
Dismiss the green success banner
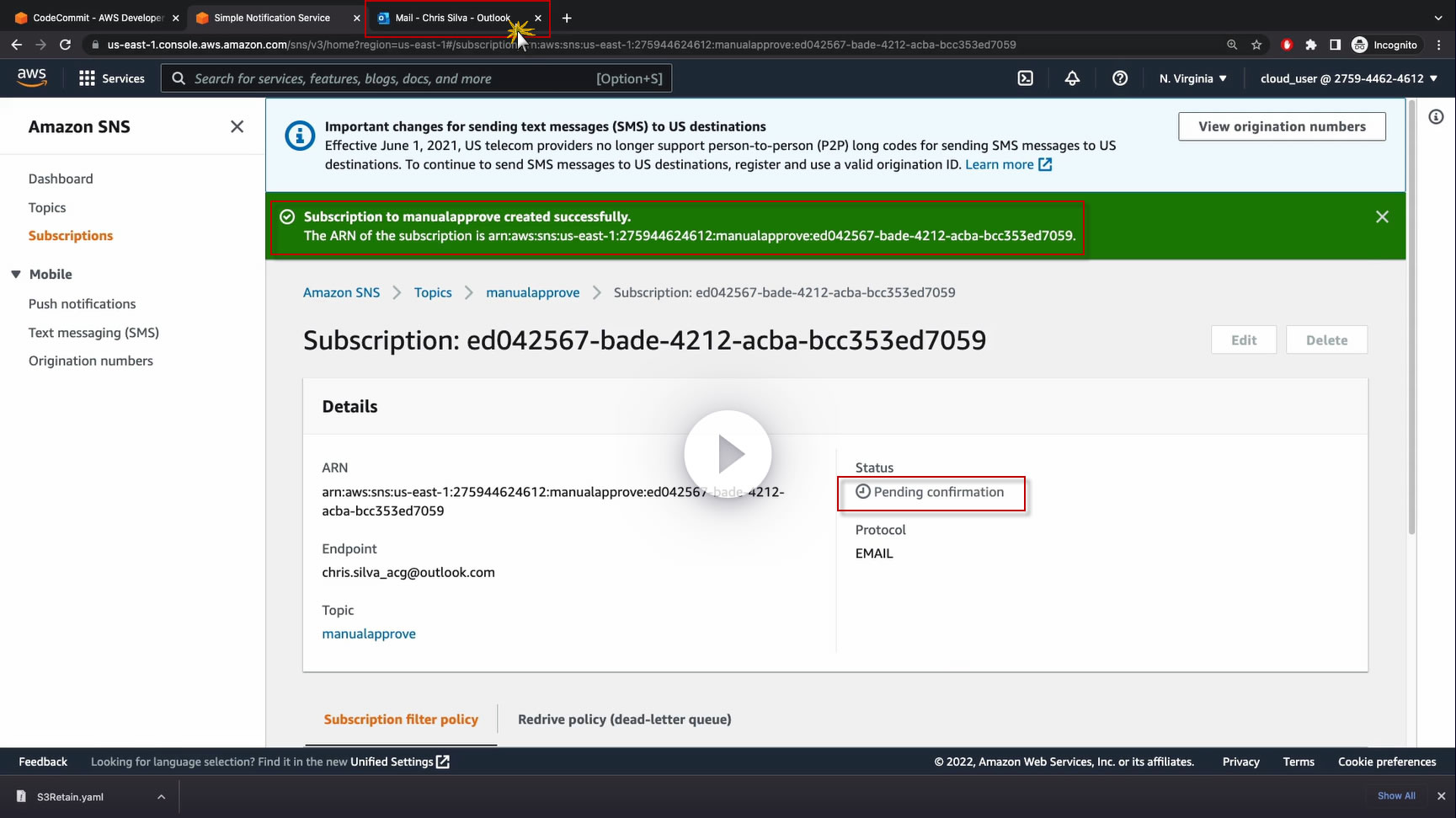(x=1382, y=217)
